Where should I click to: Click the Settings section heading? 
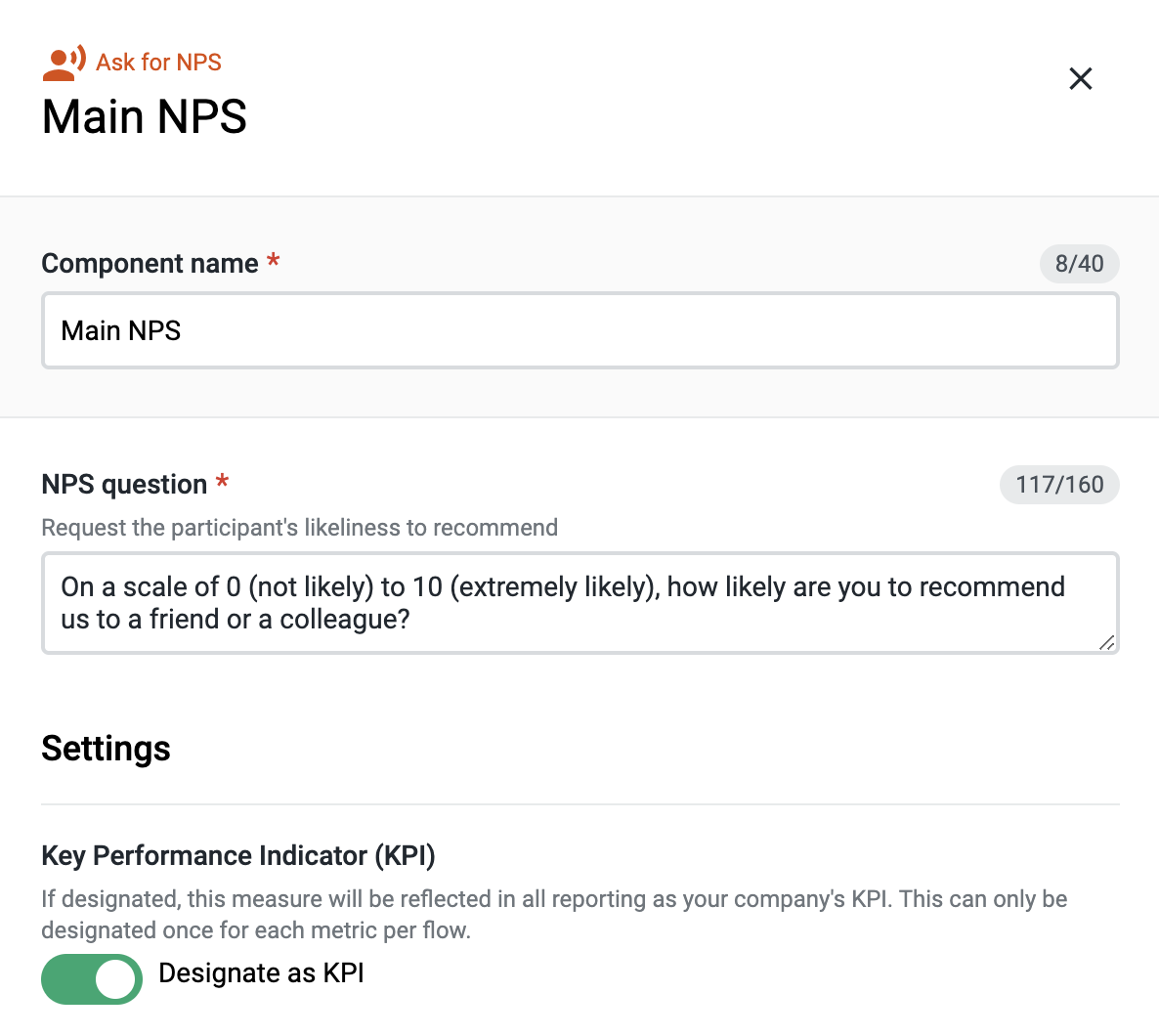(x=106, y=749)
